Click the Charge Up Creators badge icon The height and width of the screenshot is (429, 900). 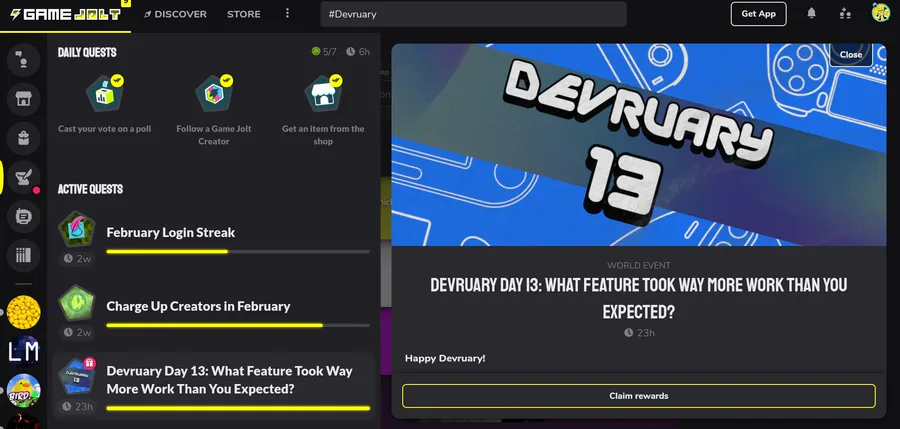(x=76, y=303)
